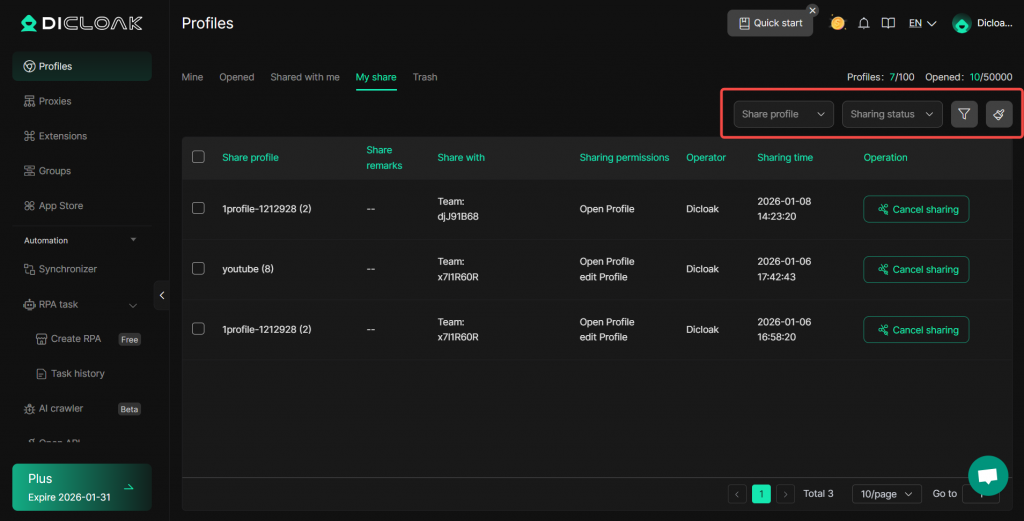1024x521 pixels.
Task: Go to the Trash tab
Action: click(x=425, y=77)
